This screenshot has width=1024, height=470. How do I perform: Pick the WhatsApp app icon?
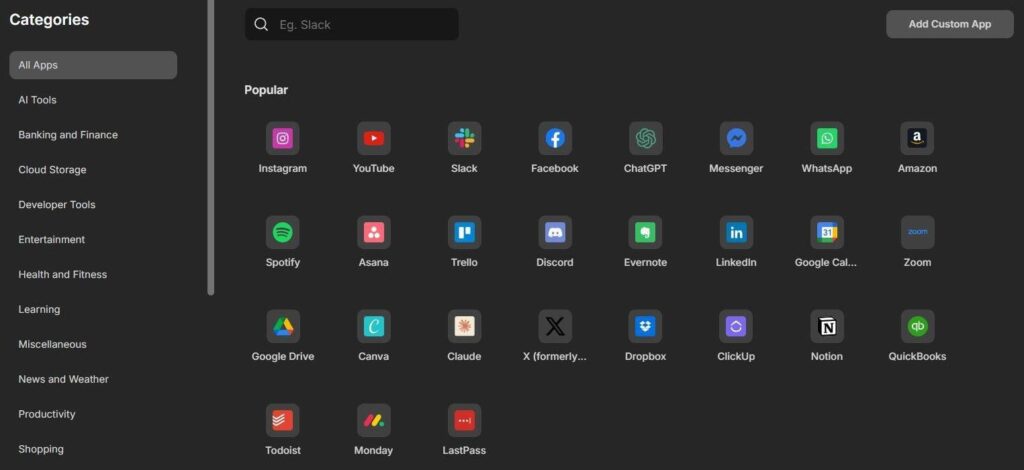coord(827,138)
